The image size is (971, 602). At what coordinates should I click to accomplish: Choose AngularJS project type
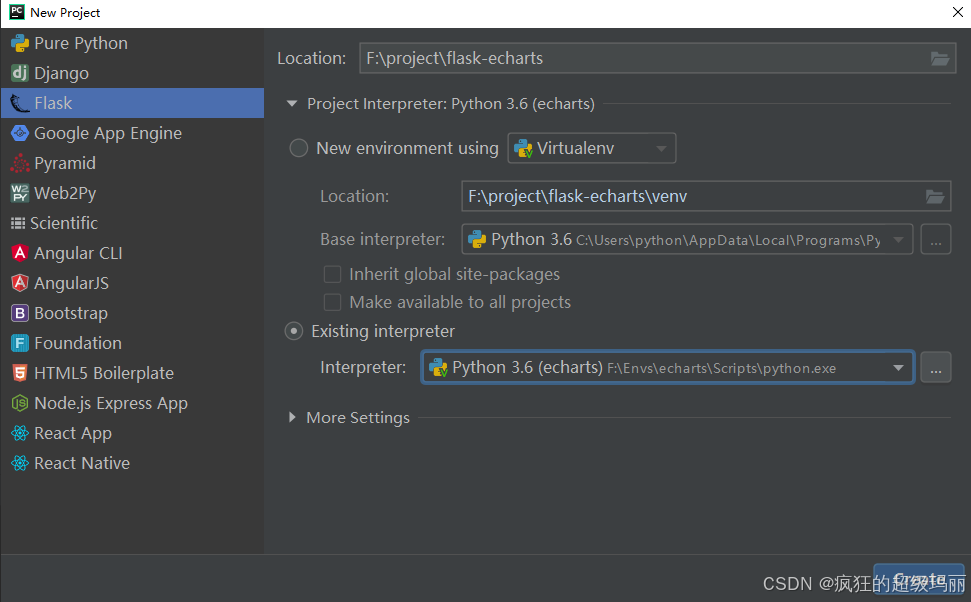tap(133, 283)
